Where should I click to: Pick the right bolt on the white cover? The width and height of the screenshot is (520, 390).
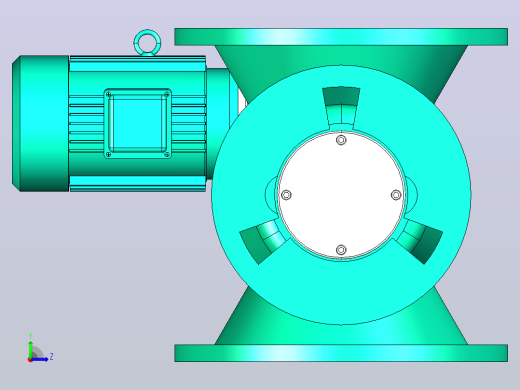tap(396, 195)
